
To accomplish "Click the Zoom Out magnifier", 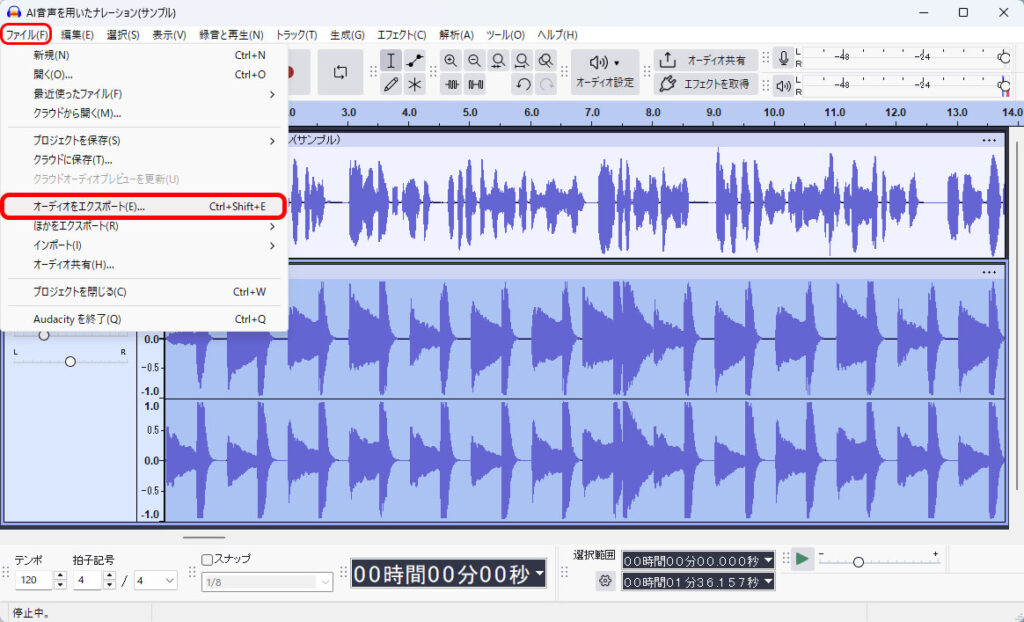I will pos(474,61).
